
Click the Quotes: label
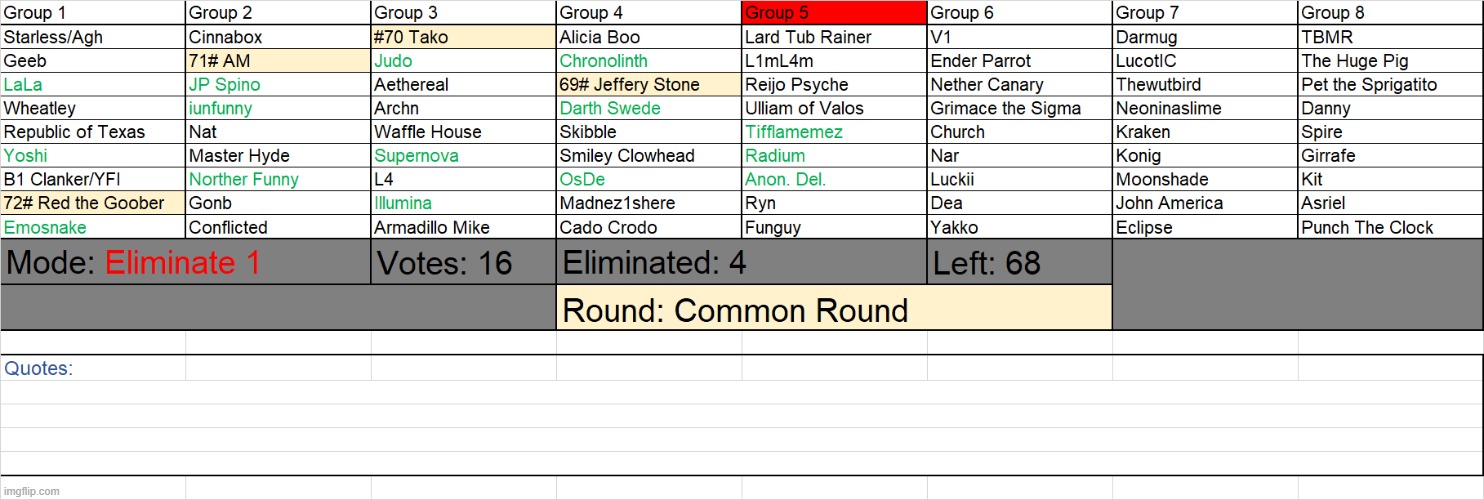tap(39, 369)
